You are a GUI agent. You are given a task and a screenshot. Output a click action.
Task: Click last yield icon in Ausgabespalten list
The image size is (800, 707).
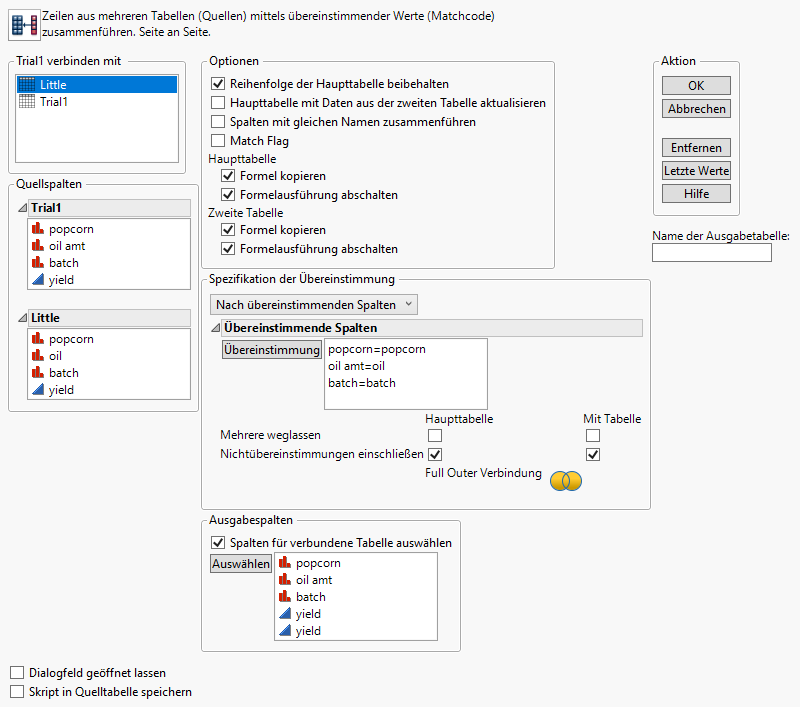(285, 630)
